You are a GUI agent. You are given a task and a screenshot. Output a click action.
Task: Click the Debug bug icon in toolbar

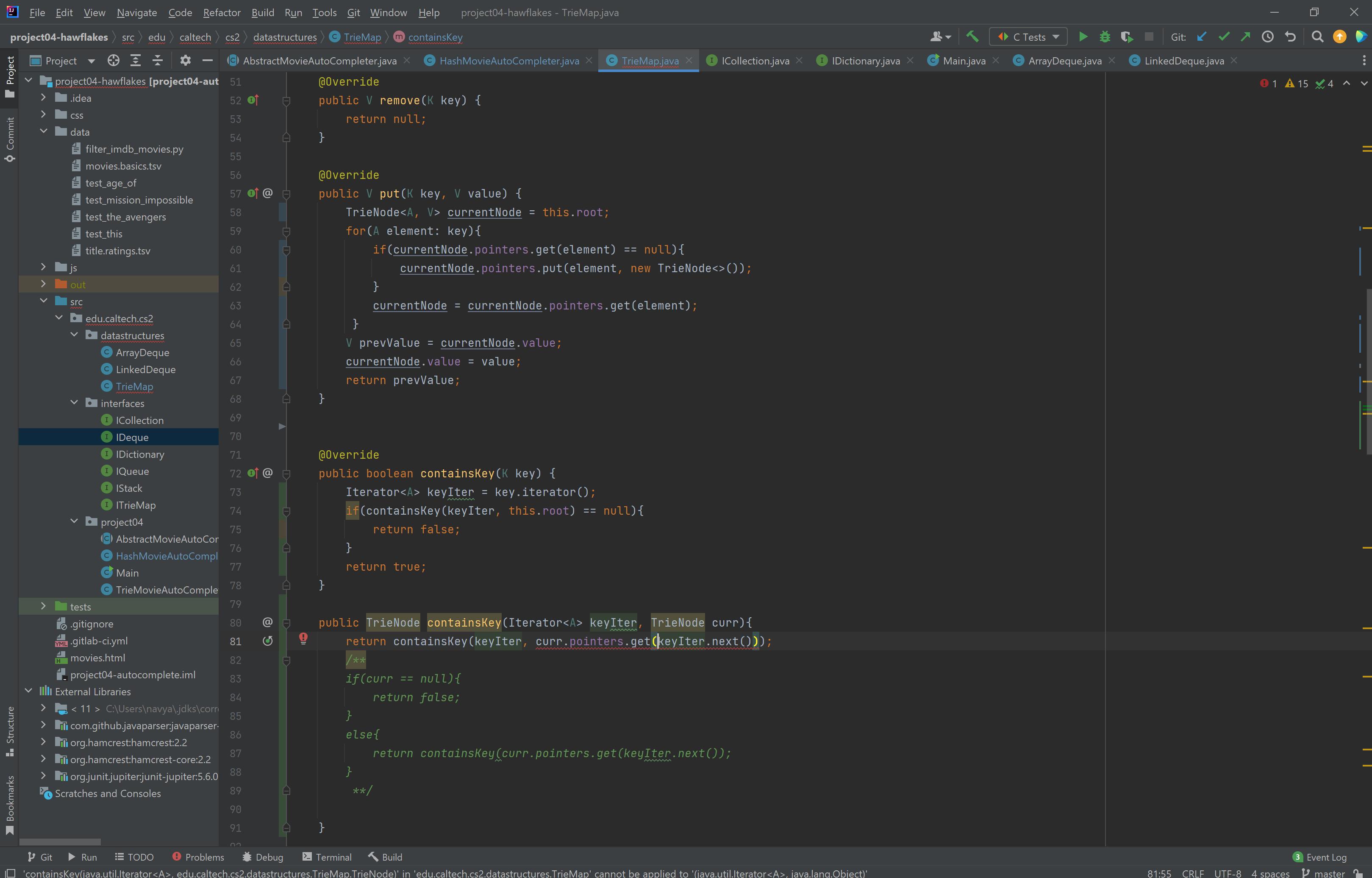(x=1105, y=37)
